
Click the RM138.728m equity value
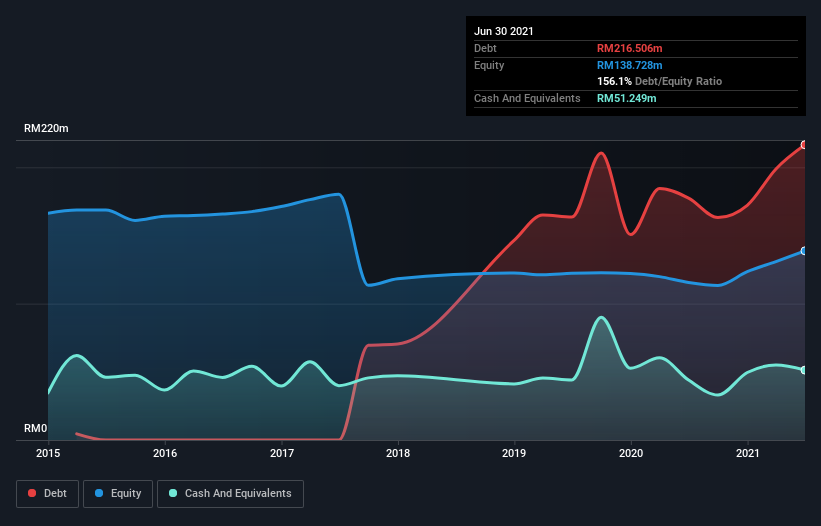629,65
